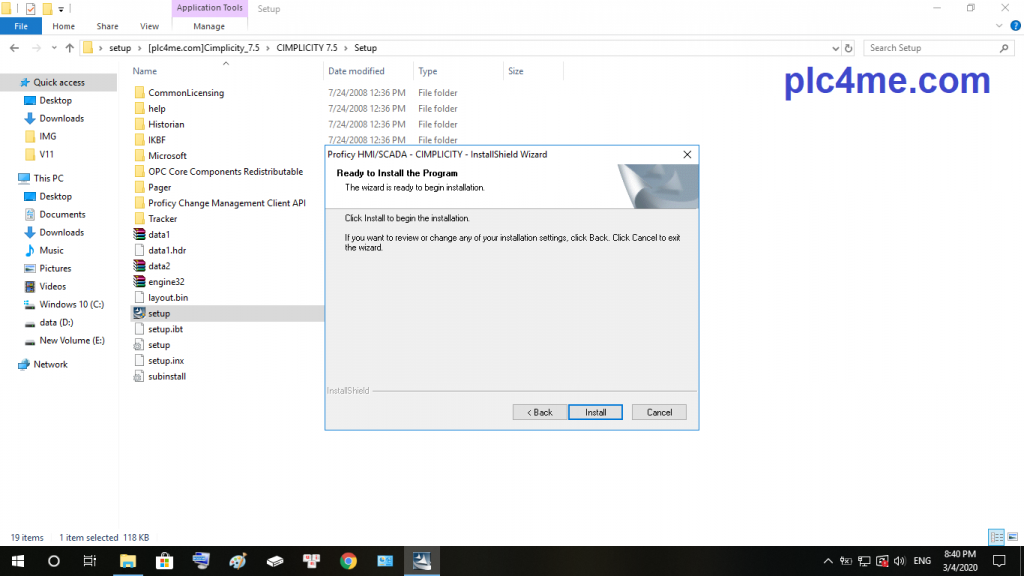Open the Explorer Help question-mark icon
Image resolution: width=1024 pixels, height=576 pixels.
1013,27
